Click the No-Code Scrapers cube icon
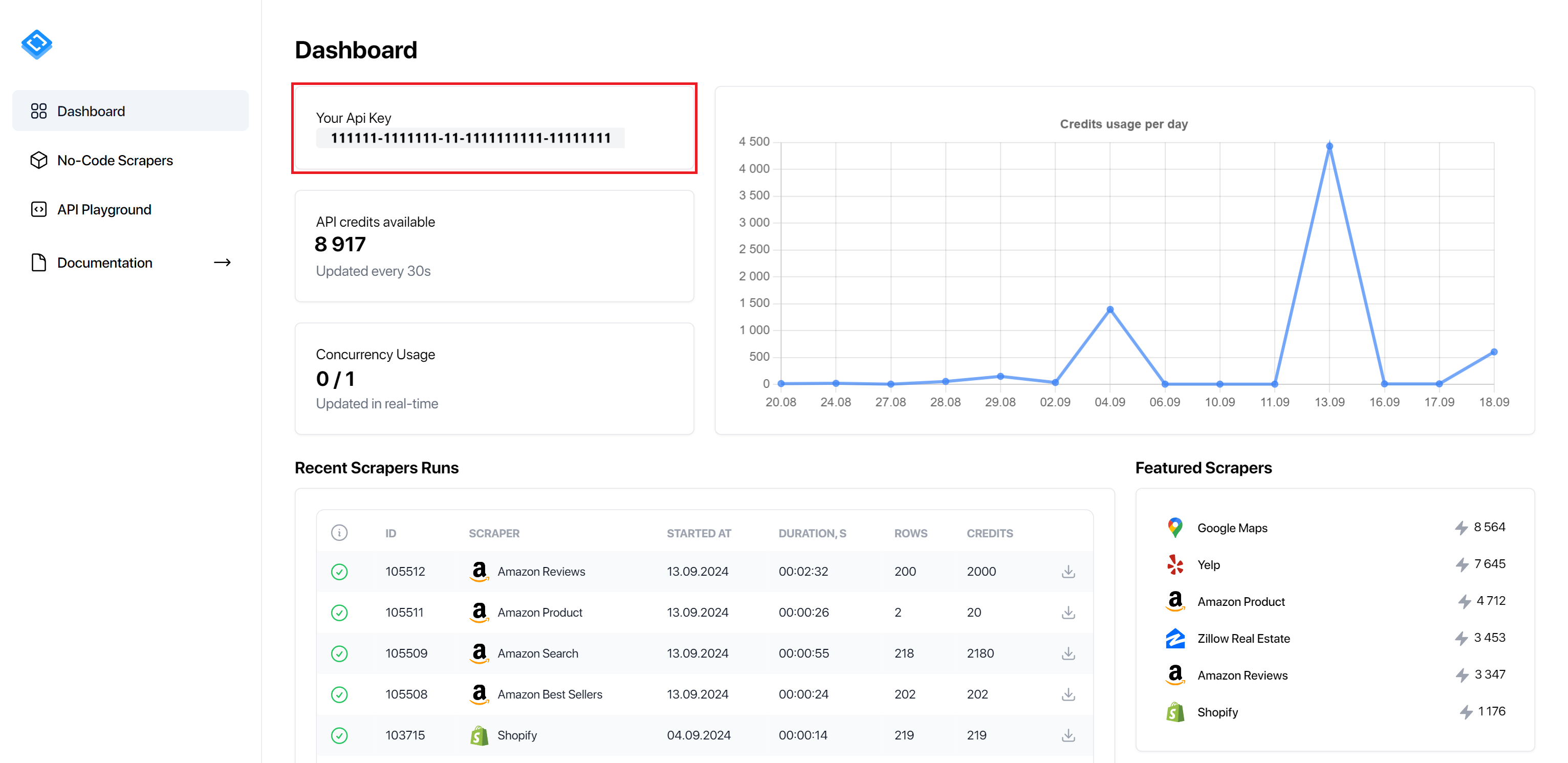The height and width of the screenshot is (763, 1568). (x=39, y=160)
